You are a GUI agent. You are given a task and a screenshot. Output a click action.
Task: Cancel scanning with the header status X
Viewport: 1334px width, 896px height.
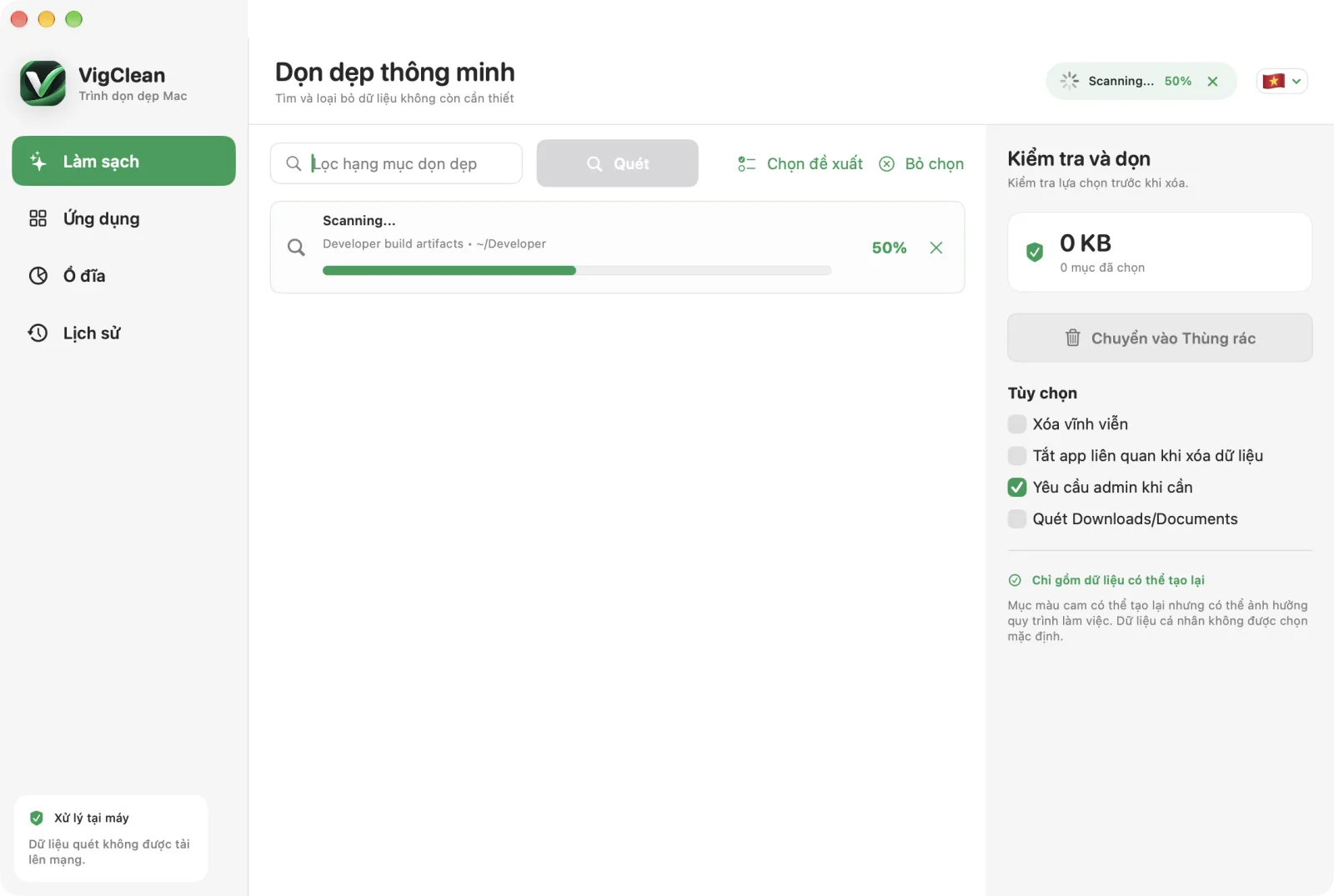[x=1212, y=82]
